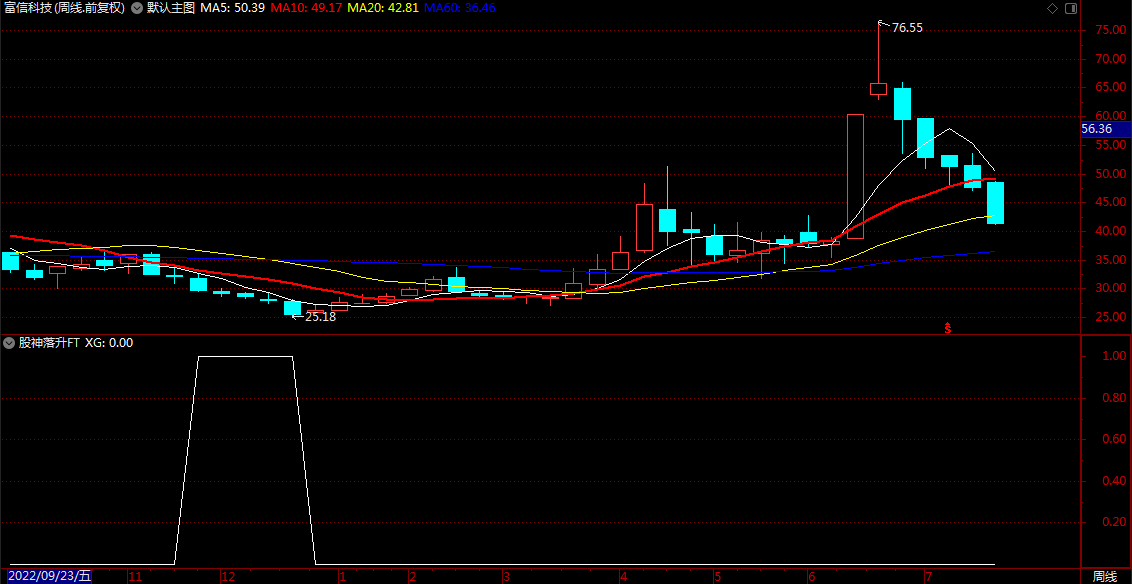Click month 11 on the time axis
Image resolution: width=1132 pixels, height=584 pixels.
tap(134, 577)
